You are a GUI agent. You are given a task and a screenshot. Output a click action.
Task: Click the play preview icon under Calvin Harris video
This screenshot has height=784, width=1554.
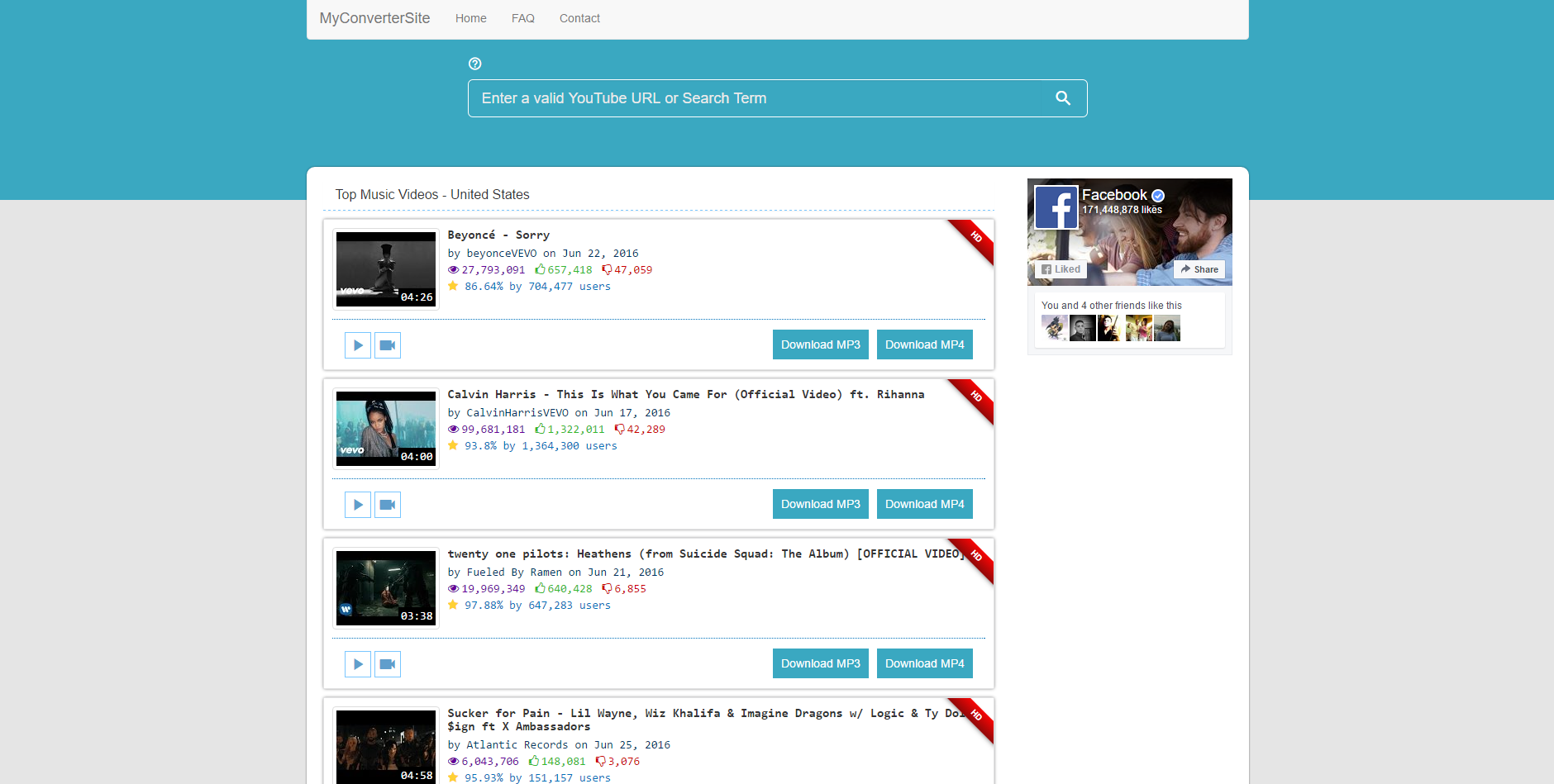tap(357, 504)
